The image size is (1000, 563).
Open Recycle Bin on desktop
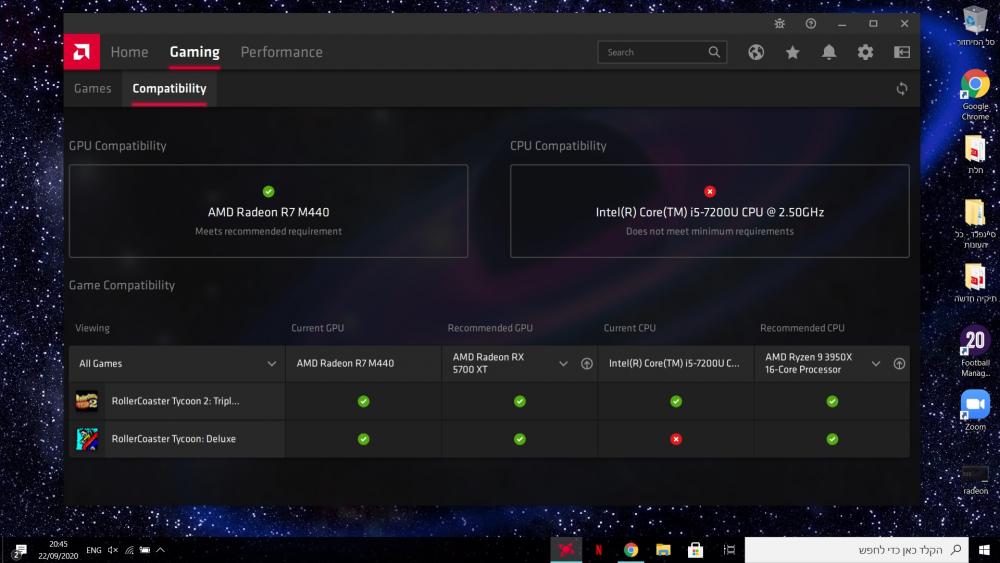(x=975, y=26)
